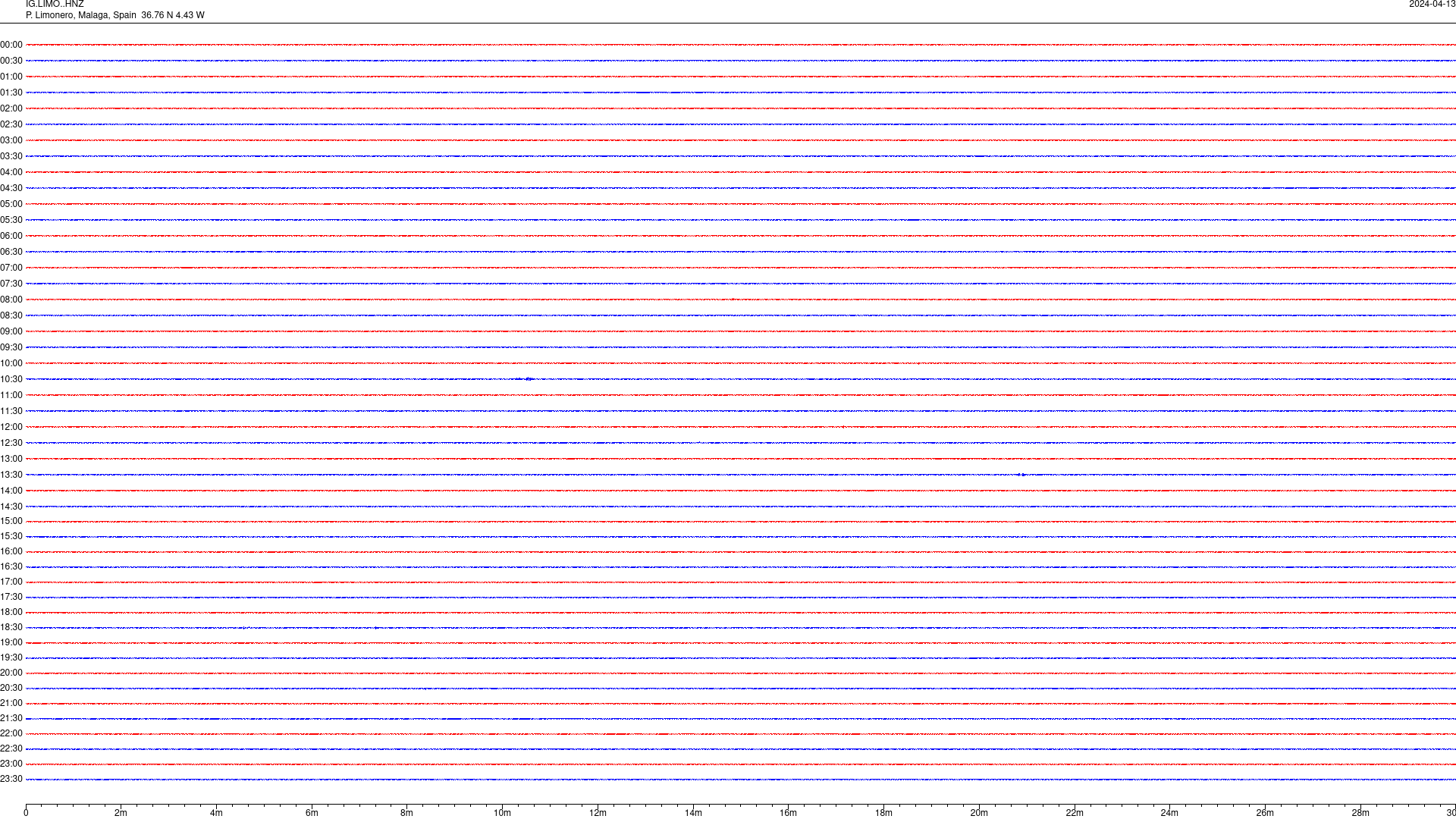Select the 08:30 time row label

click(11, 315)
